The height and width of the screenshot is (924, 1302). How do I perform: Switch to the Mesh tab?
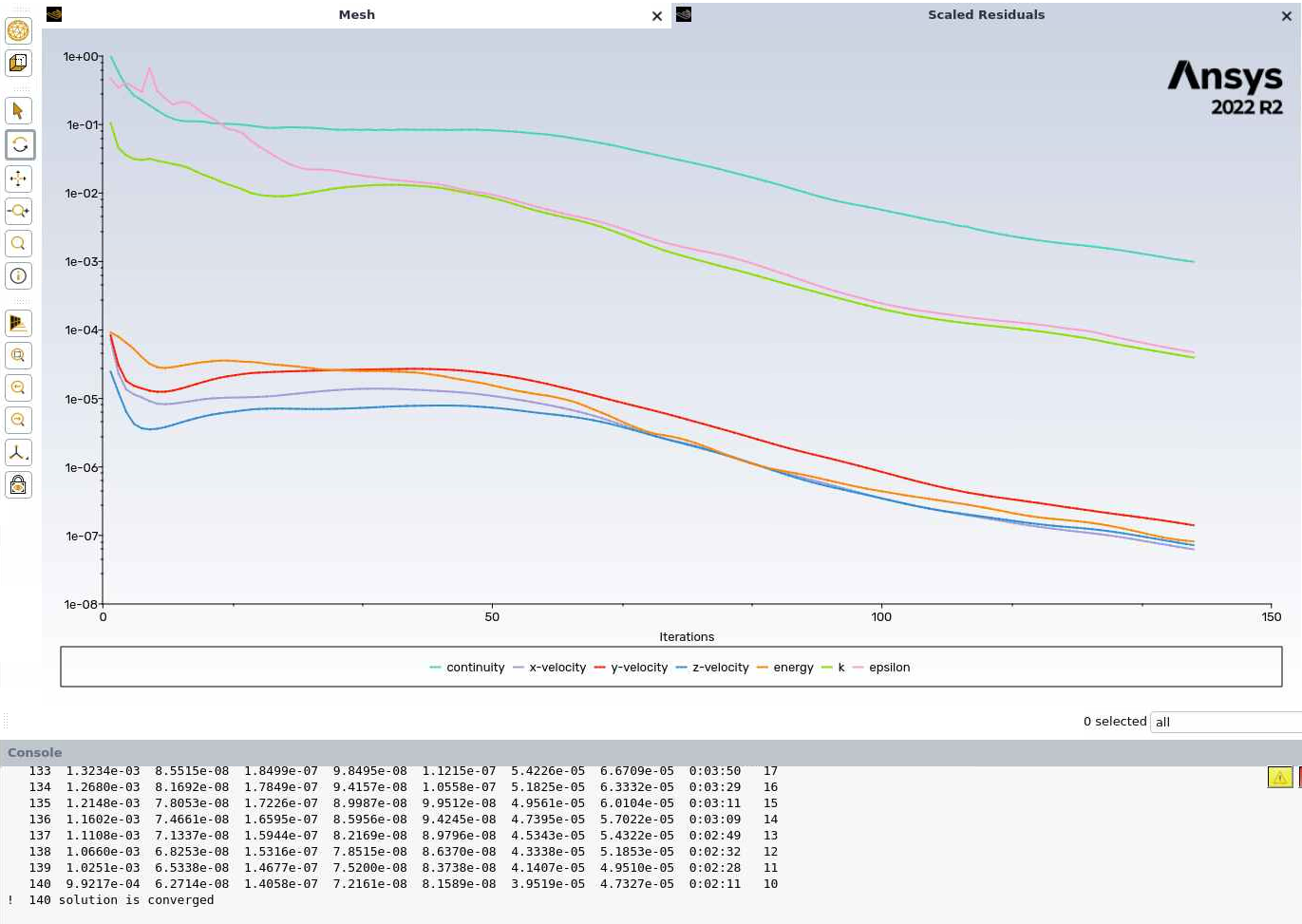(x=356, y=14)
